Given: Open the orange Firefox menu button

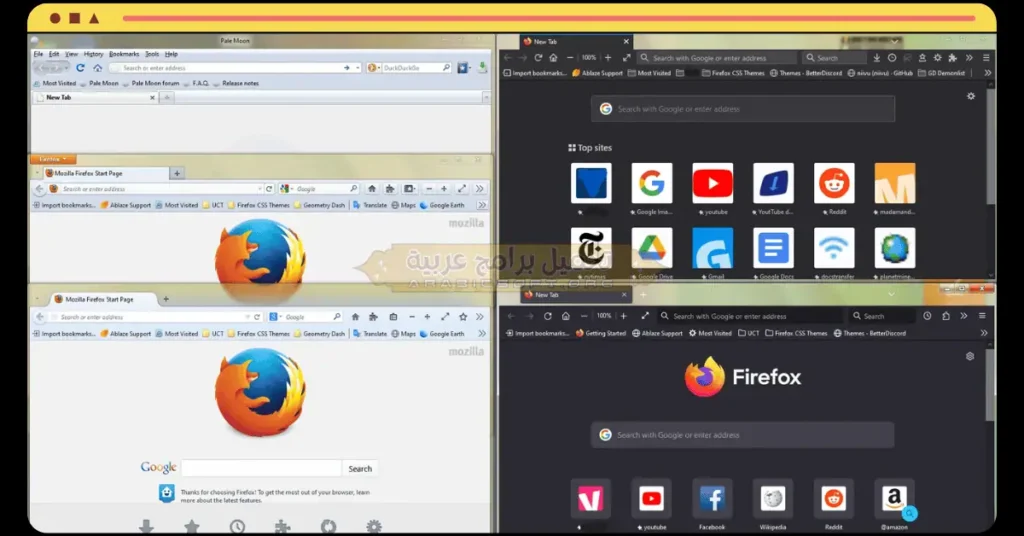Looking at the screenshot, I should point(52,159).
